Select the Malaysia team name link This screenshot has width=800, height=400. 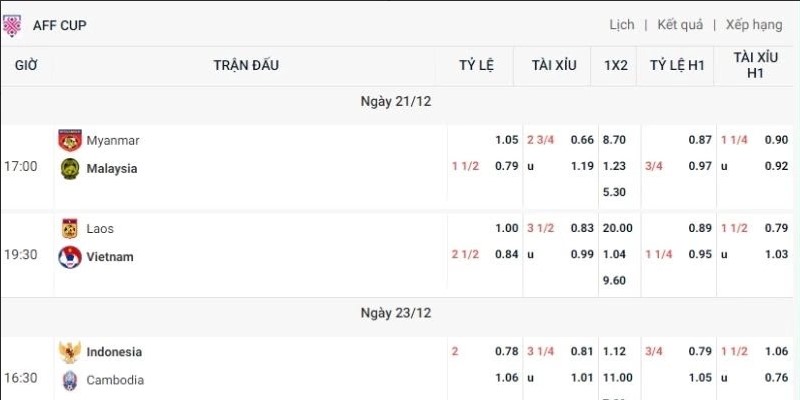(112, 168)
